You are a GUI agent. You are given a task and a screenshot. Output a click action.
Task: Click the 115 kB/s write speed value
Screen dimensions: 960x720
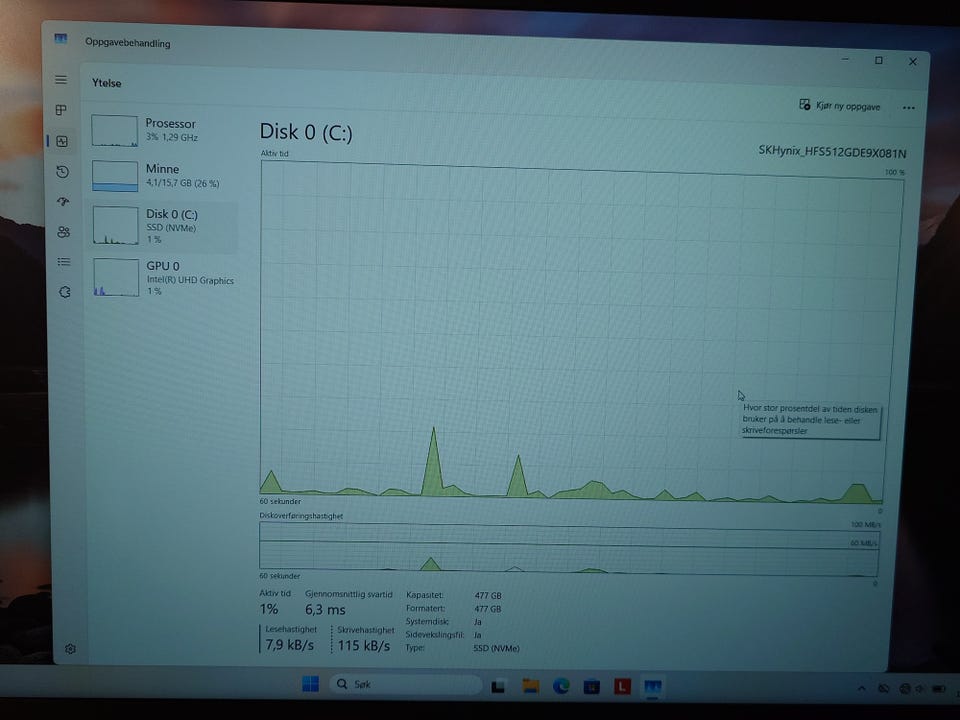pos(364,645)
